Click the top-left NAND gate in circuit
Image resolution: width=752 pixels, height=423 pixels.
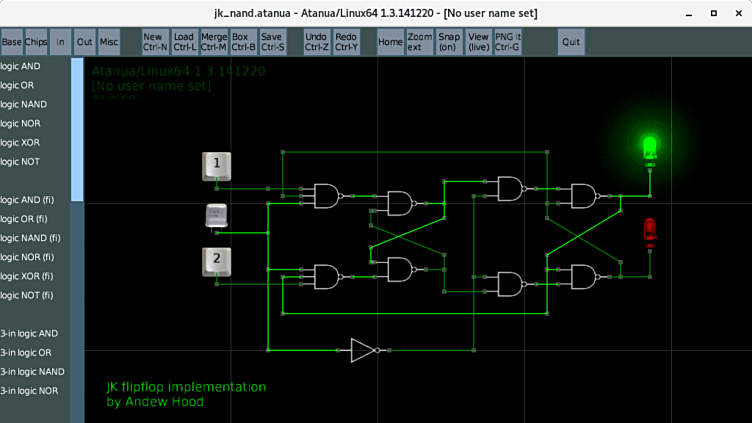[327, 195]
